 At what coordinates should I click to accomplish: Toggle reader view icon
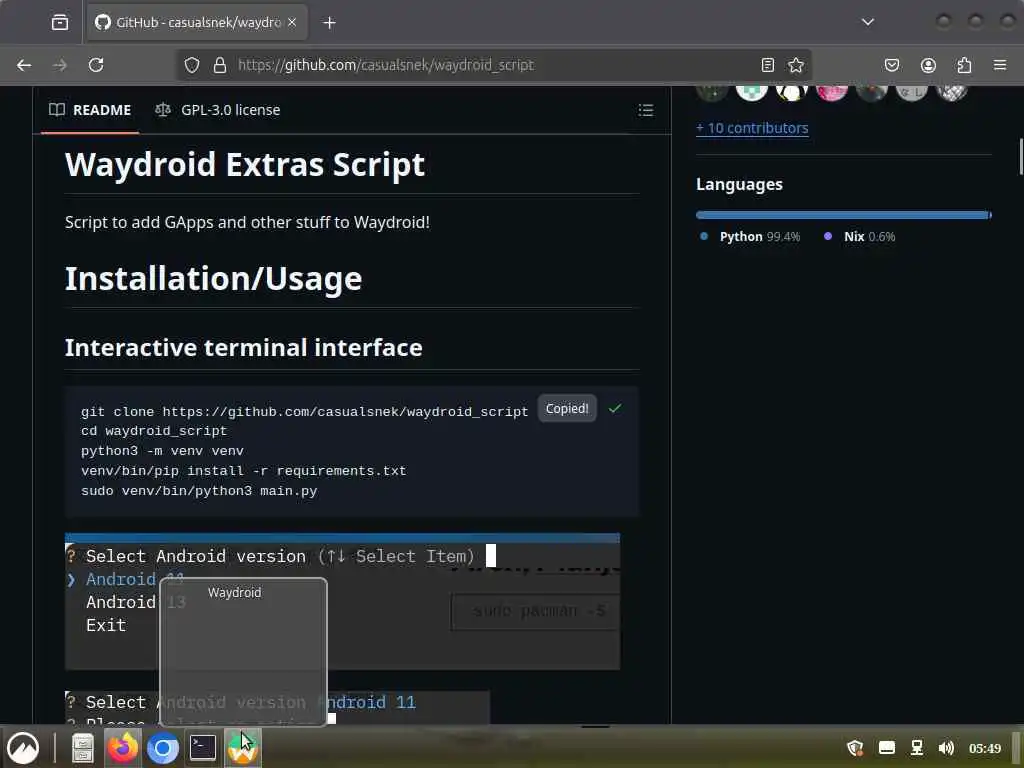(x=767, y=65)
